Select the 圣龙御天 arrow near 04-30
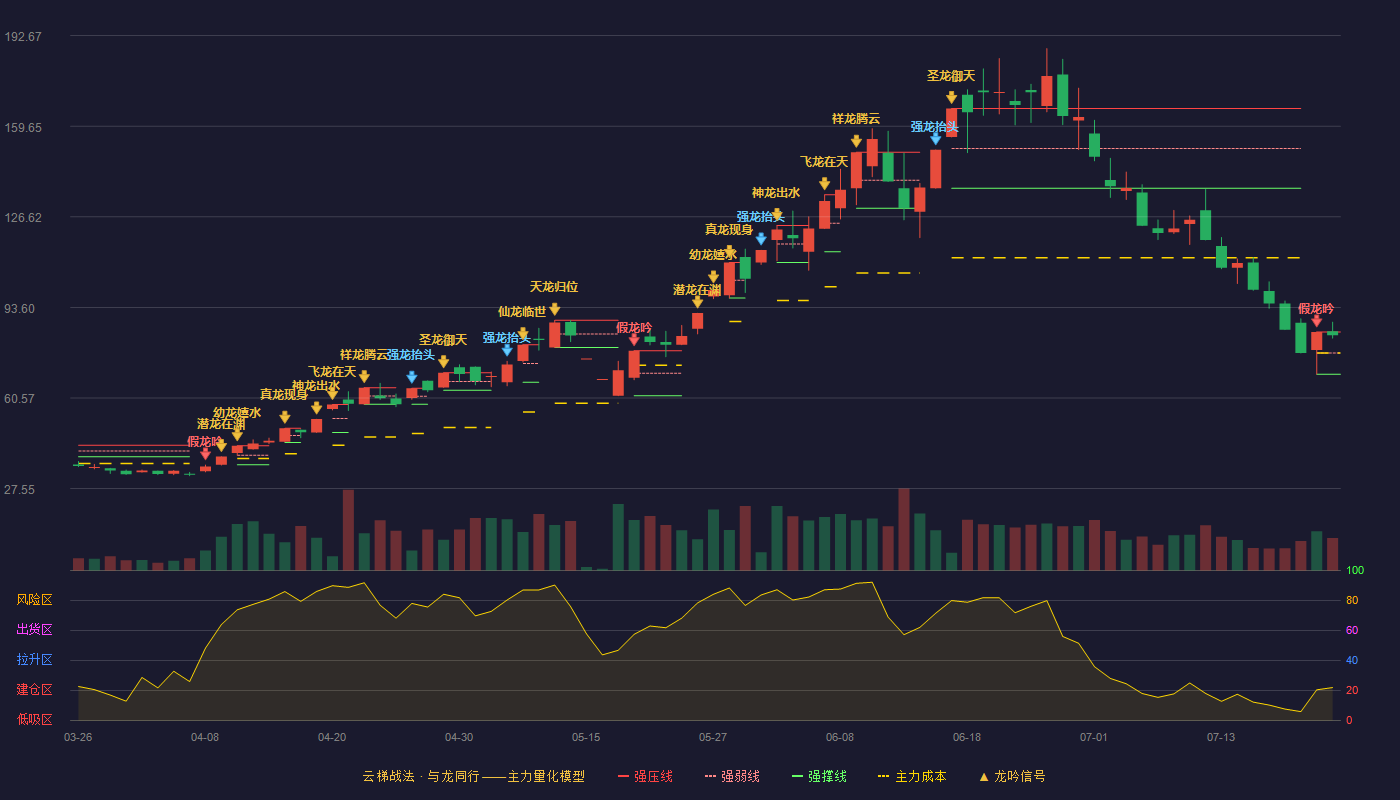The height and width of the screenshot is (800, 1400). tap(443, 362)
